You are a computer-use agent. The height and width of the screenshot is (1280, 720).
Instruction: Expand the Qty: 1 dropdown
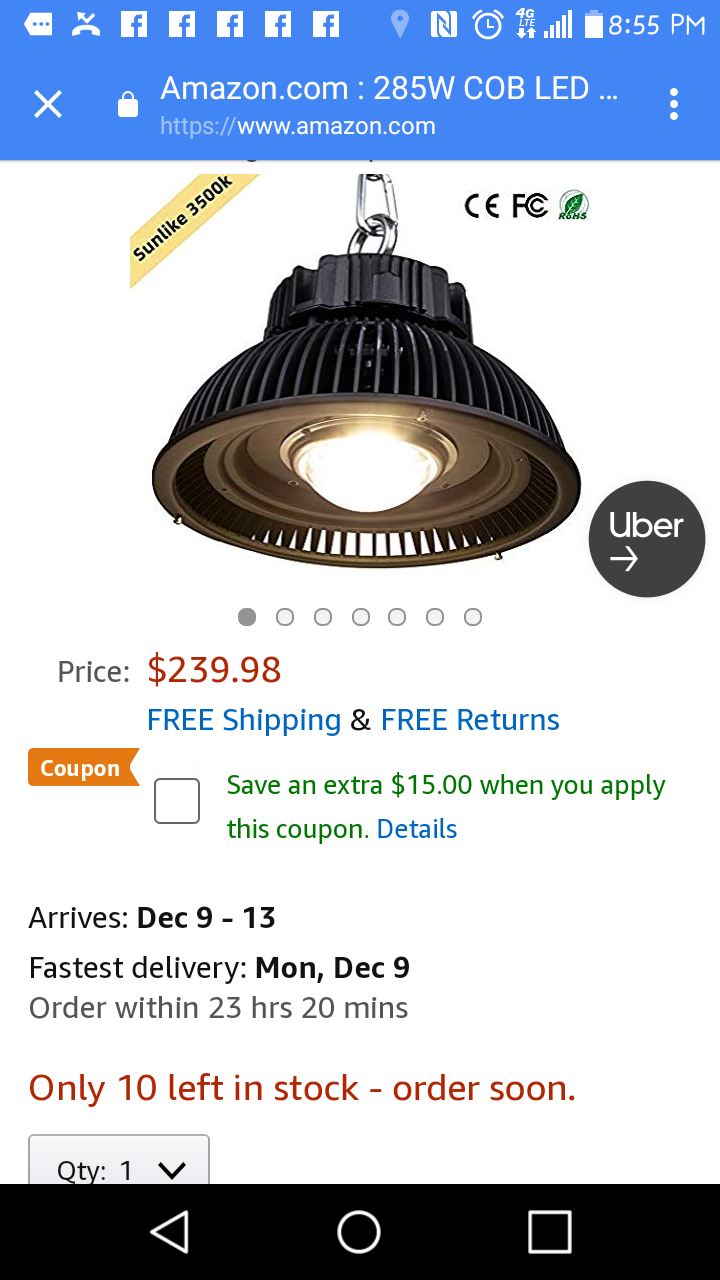click(x=119, y=1160)
